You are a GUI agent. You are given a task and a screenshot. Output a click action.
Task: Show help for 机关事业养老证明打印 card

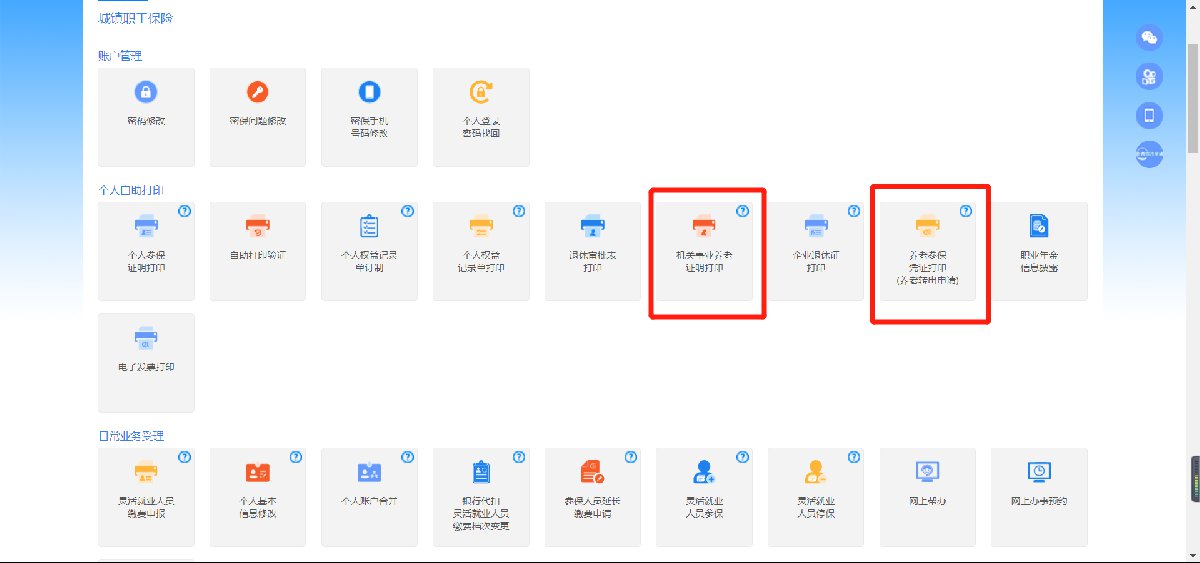click(x=742, y=211)
